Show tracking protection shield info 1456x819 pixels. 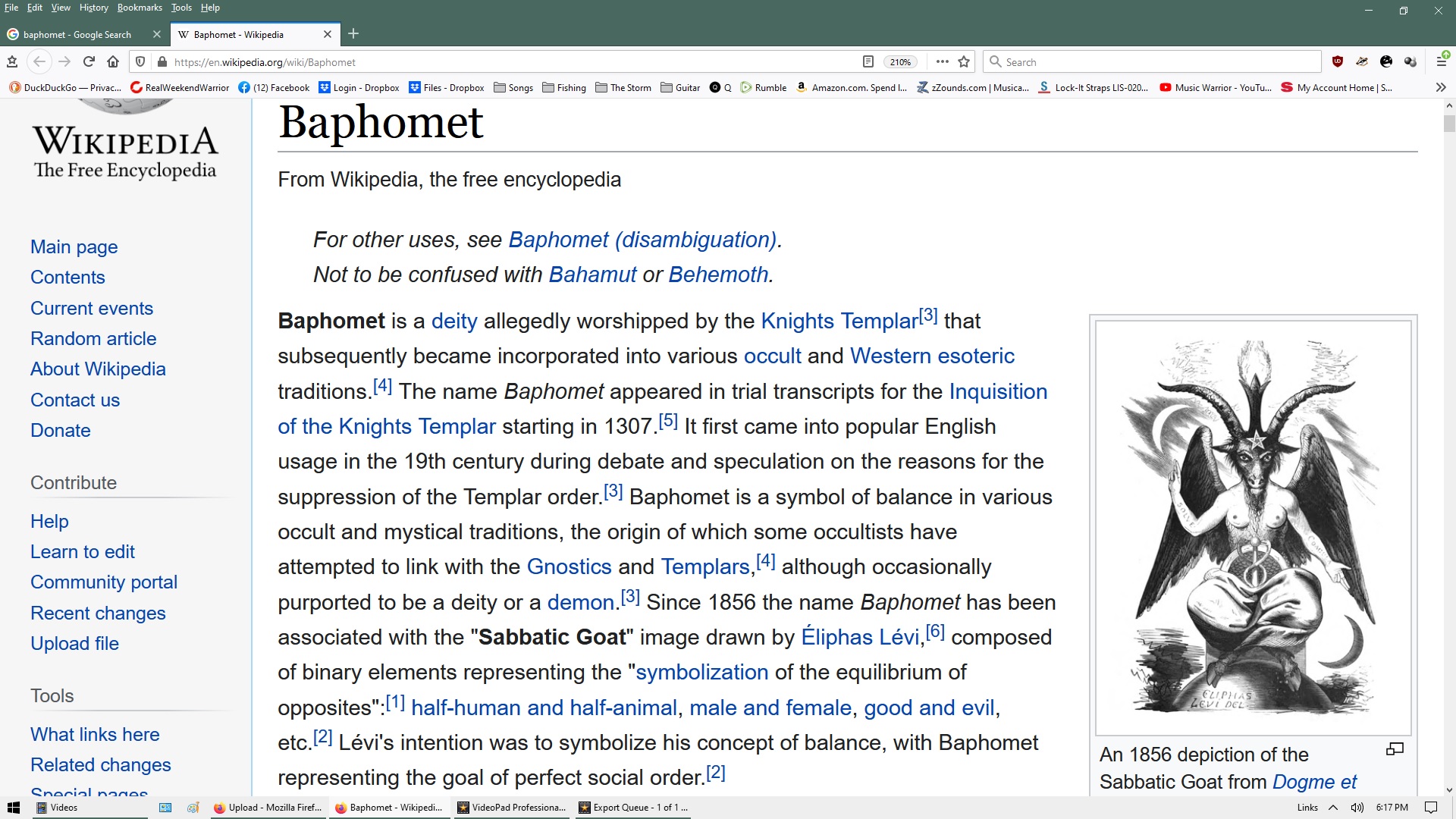140,62
